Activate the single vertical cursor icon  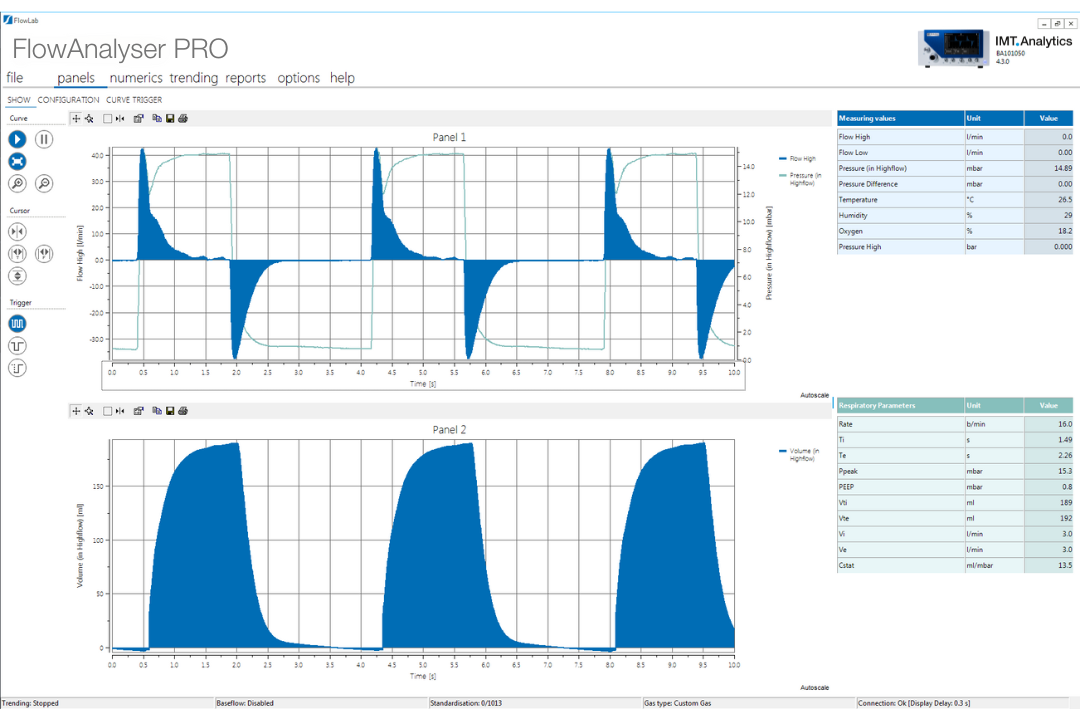pyautogui.click(x=17, y=232)
